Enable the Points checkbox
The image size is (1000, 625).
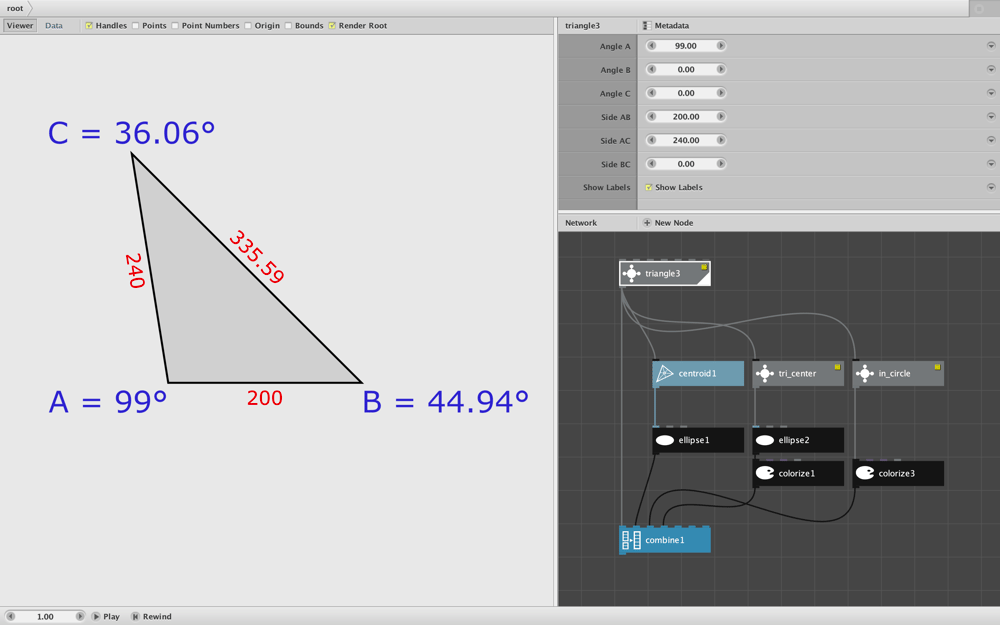pyautogui.click(x=135, y=26)
